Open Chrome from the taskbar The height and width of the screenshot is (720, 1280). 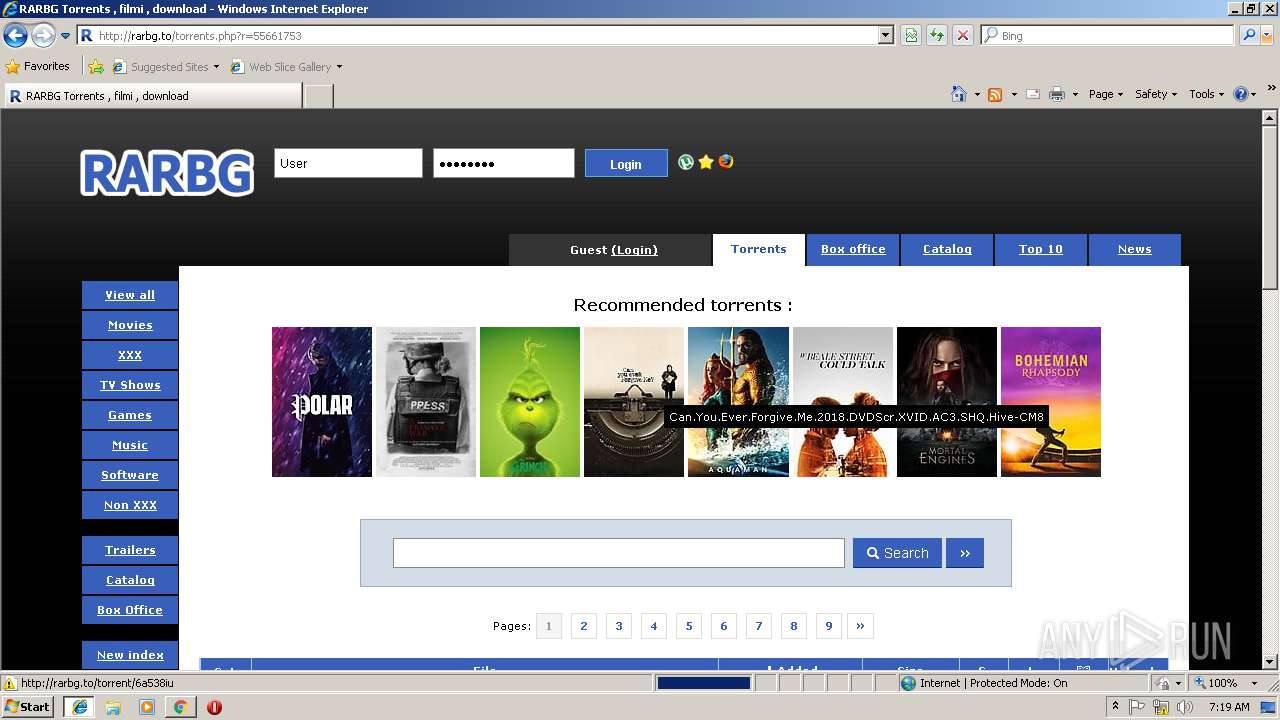180,707
